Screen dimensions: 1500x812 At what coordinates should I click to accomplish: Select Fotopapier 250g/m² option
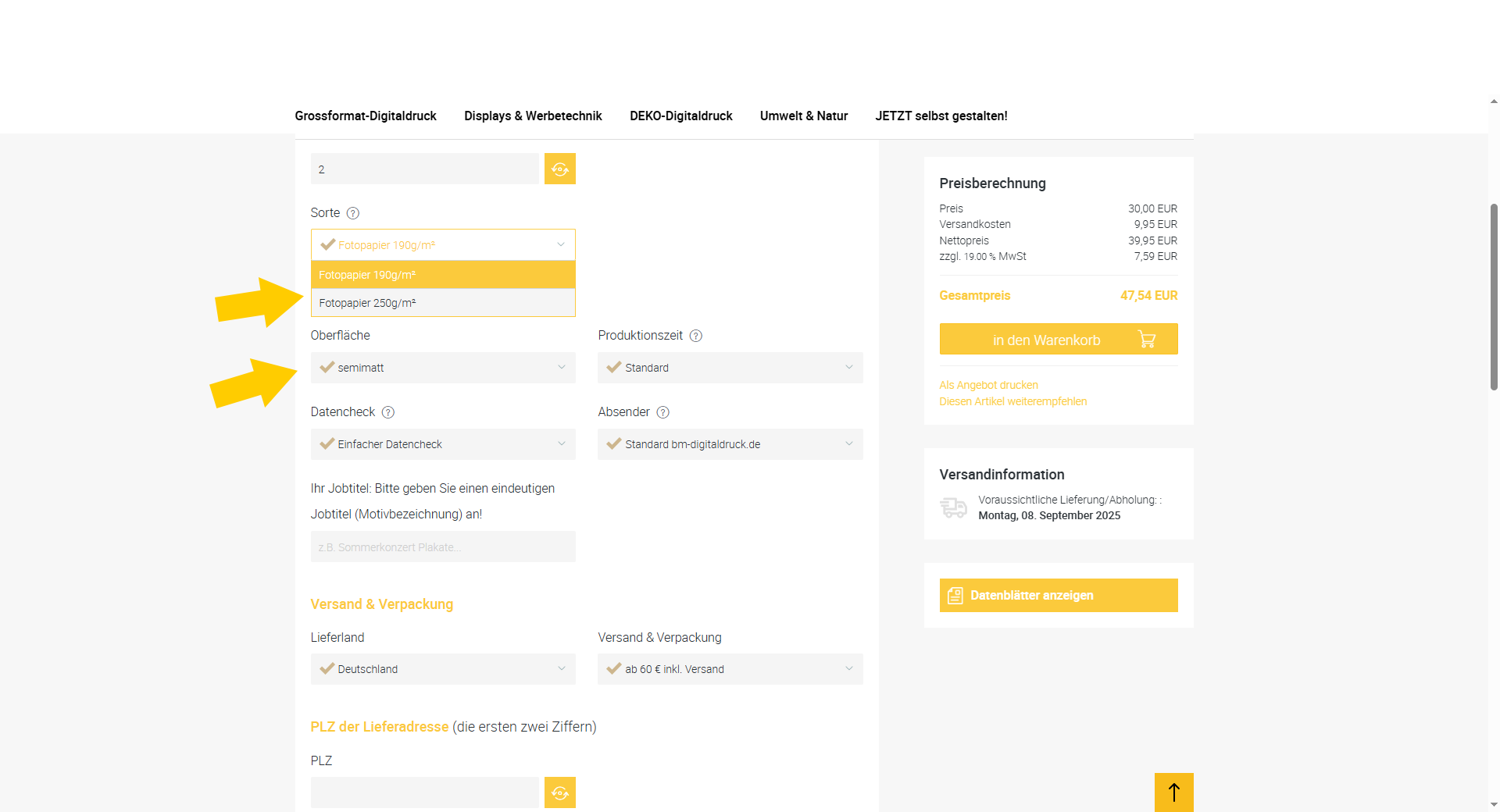tap(443, 303)
